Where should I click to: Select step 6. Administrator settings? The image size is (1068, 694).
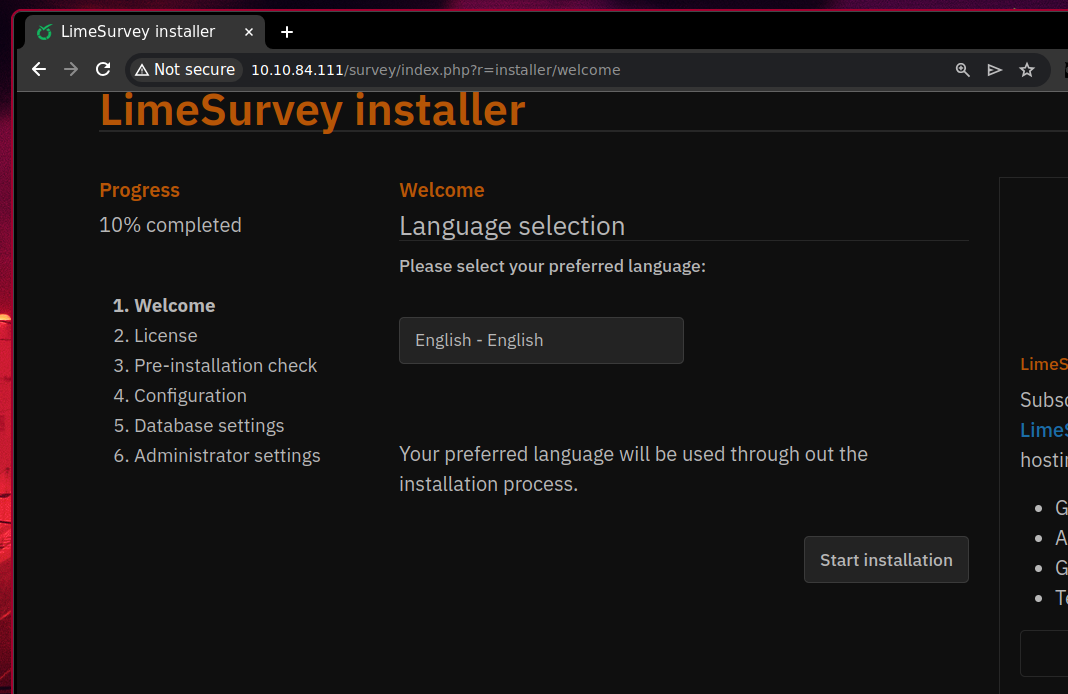[217, 455]
